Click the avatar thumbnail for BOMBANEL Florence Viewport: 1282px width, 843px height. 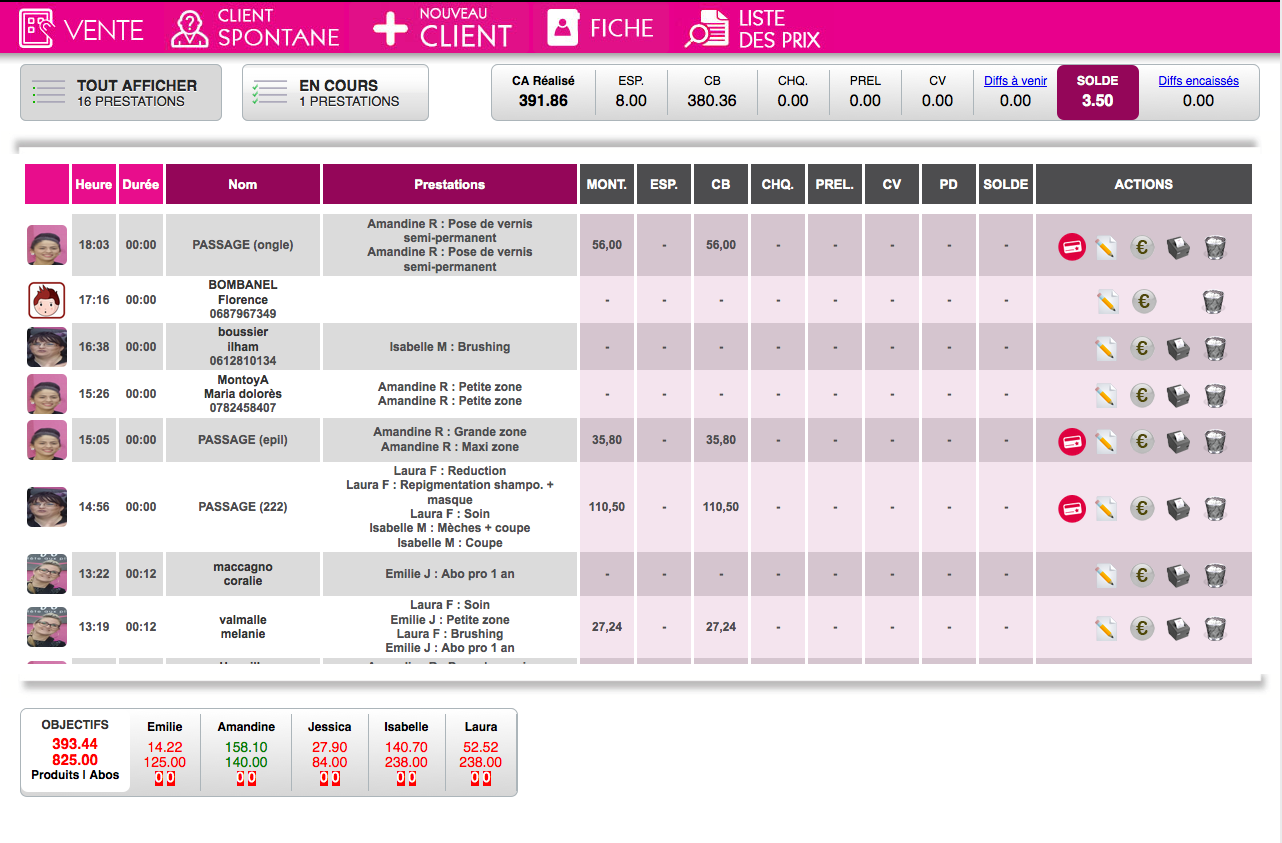click(46, 300)
